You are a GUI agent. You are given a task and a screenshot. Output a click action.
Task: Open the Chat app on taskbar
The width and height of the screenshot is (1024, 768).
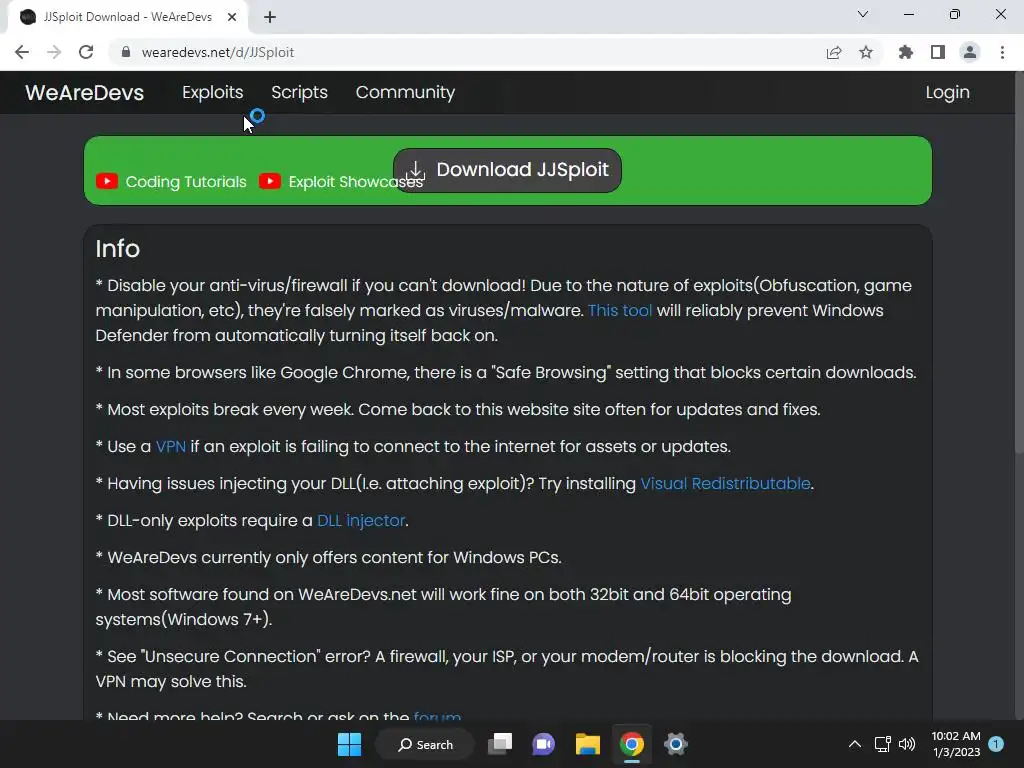tap(543, 744)
